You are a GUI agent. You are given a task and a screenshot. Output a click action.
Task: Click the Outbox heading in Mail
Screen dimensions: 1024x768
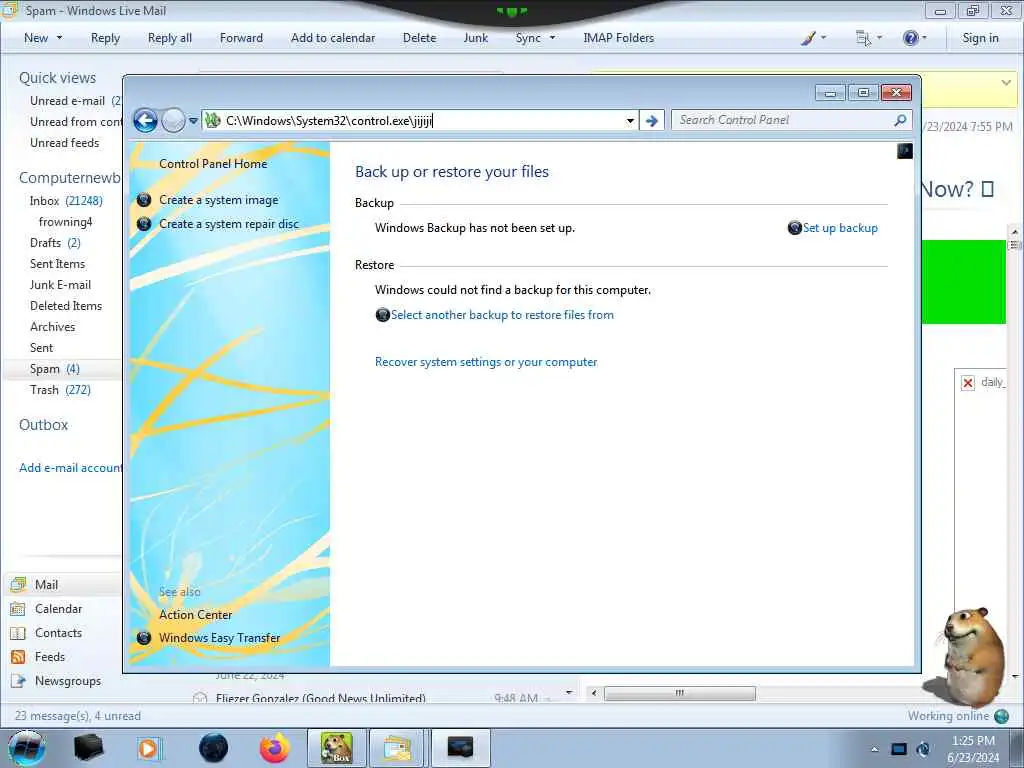click(44, 424)
